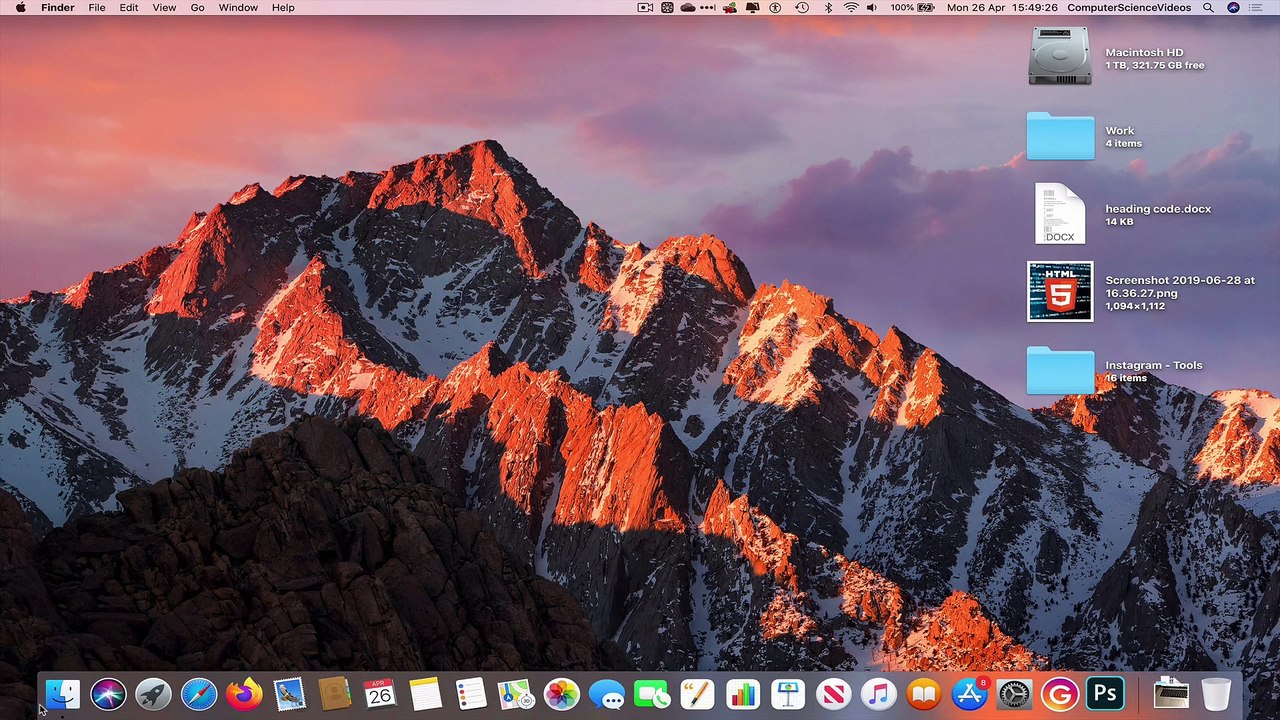Open the Music app in the Dock
The image size is (1280, 720).
pos(878,693)
